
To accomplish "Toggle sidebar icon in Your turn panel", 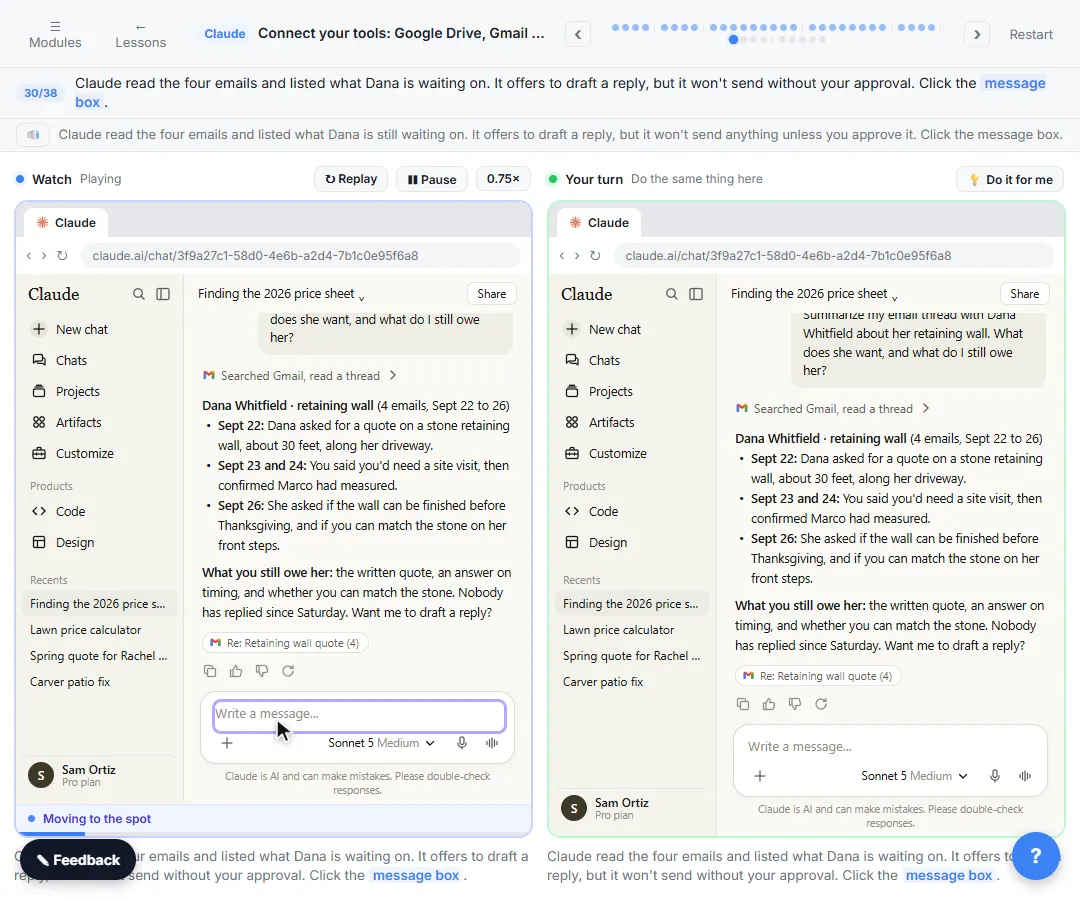I will point(696,294).
